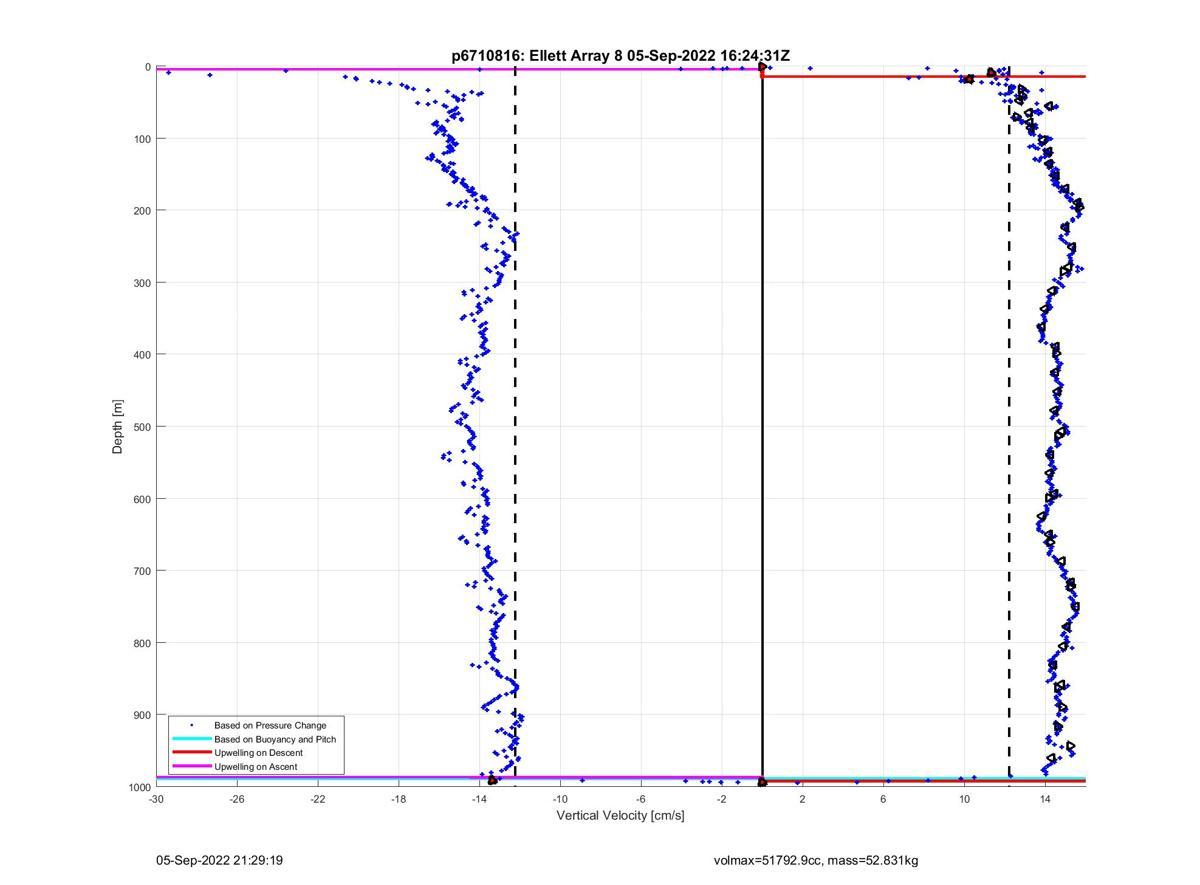This screenshot has width=1200, height=885.
Task: Click y-axis tick label '700'
Action: [142, 571]
